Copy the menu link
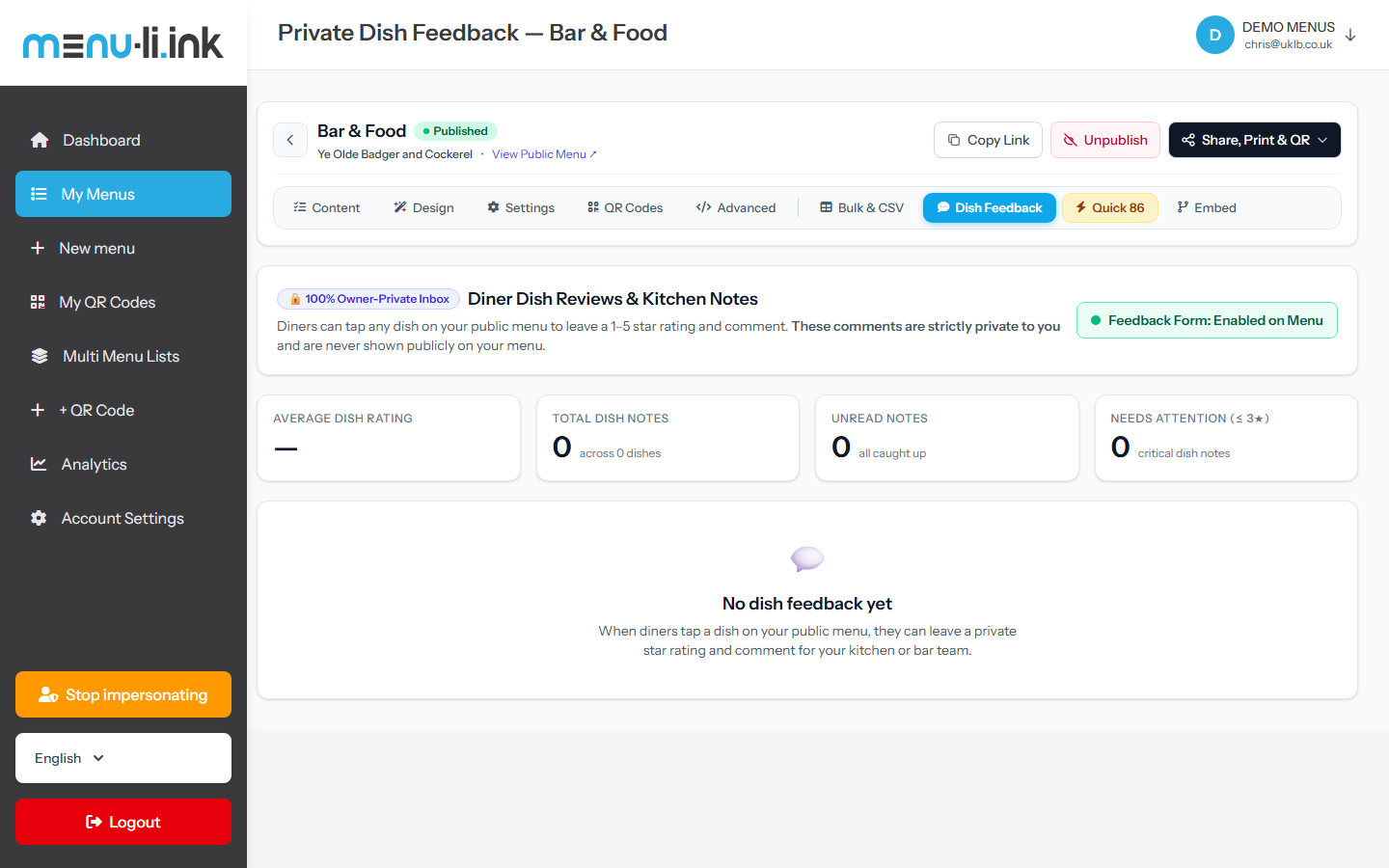The width and height of the screenshot is (1389, 868). pos(989,140)
